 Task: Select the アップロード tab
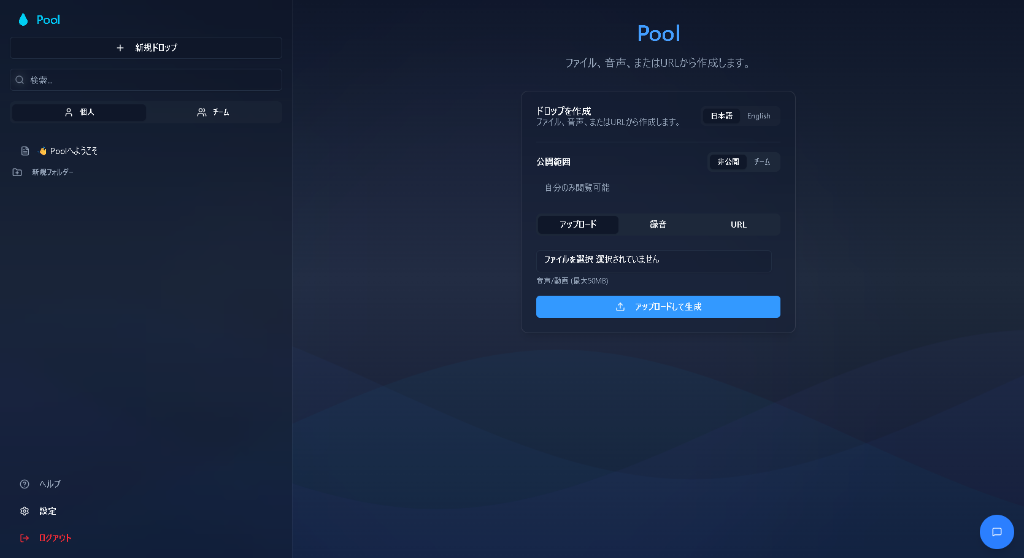[578, 224]
